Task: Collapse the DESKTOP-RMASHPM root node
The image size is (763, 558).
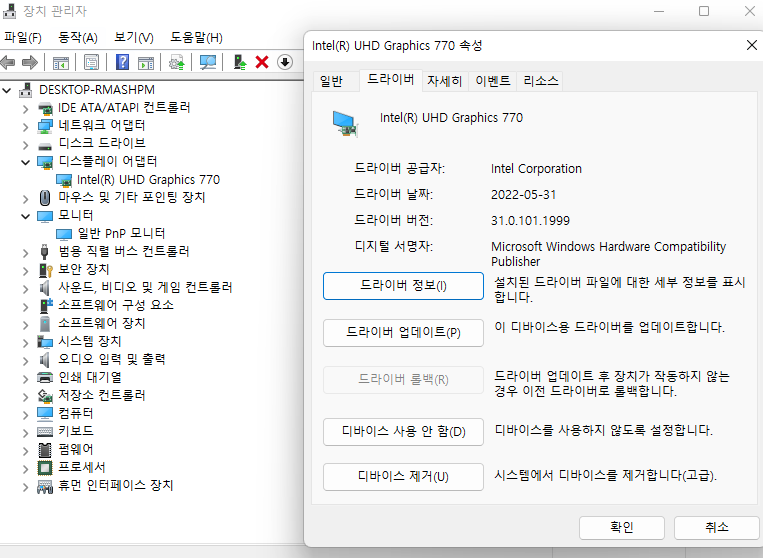Action: [7, 90]
